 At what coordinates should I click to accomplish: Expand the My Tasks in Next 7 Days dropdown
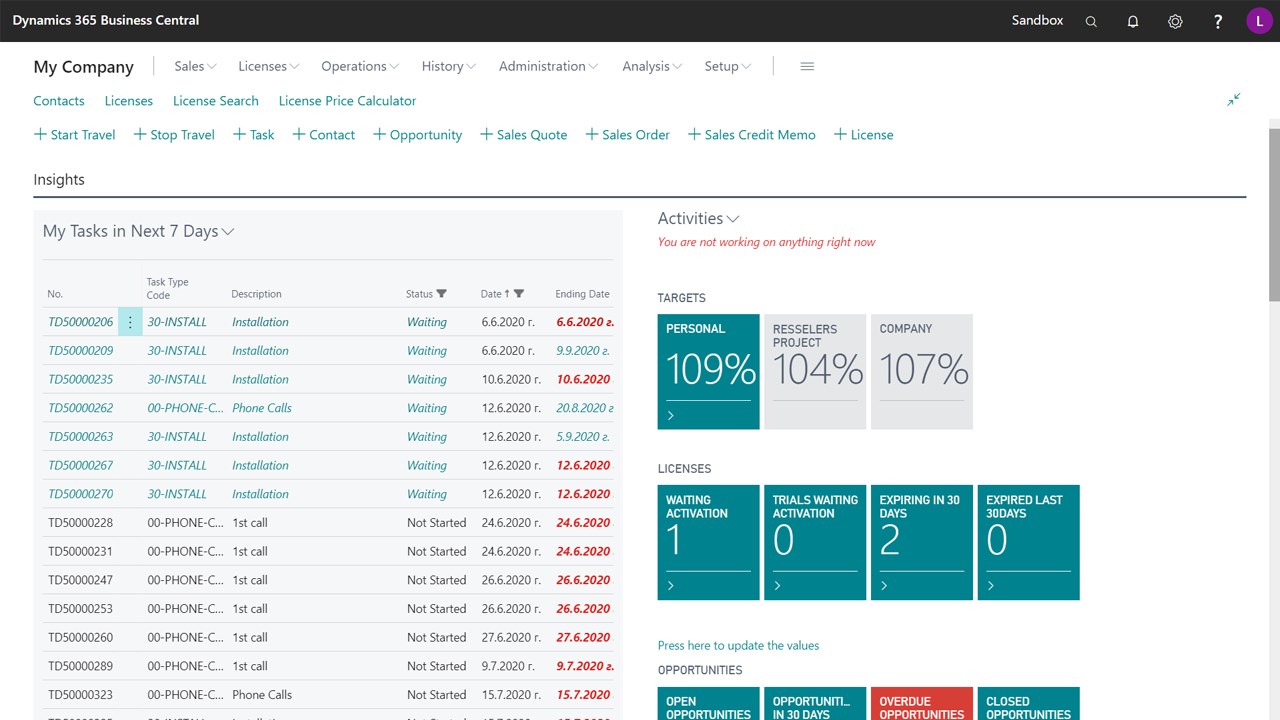[139, 231]
